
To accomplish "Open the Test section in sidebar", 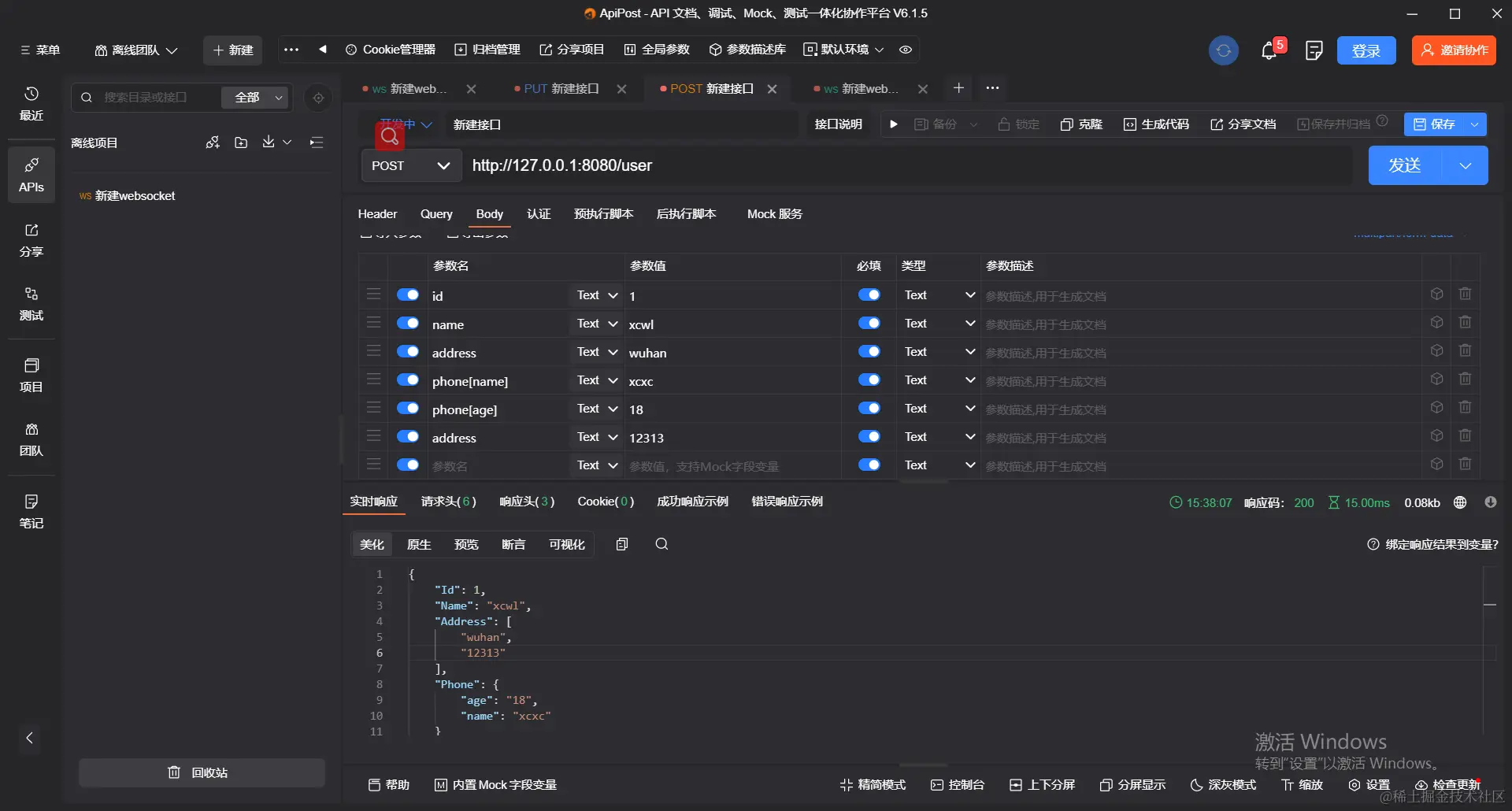I will (x=31, y=304).
